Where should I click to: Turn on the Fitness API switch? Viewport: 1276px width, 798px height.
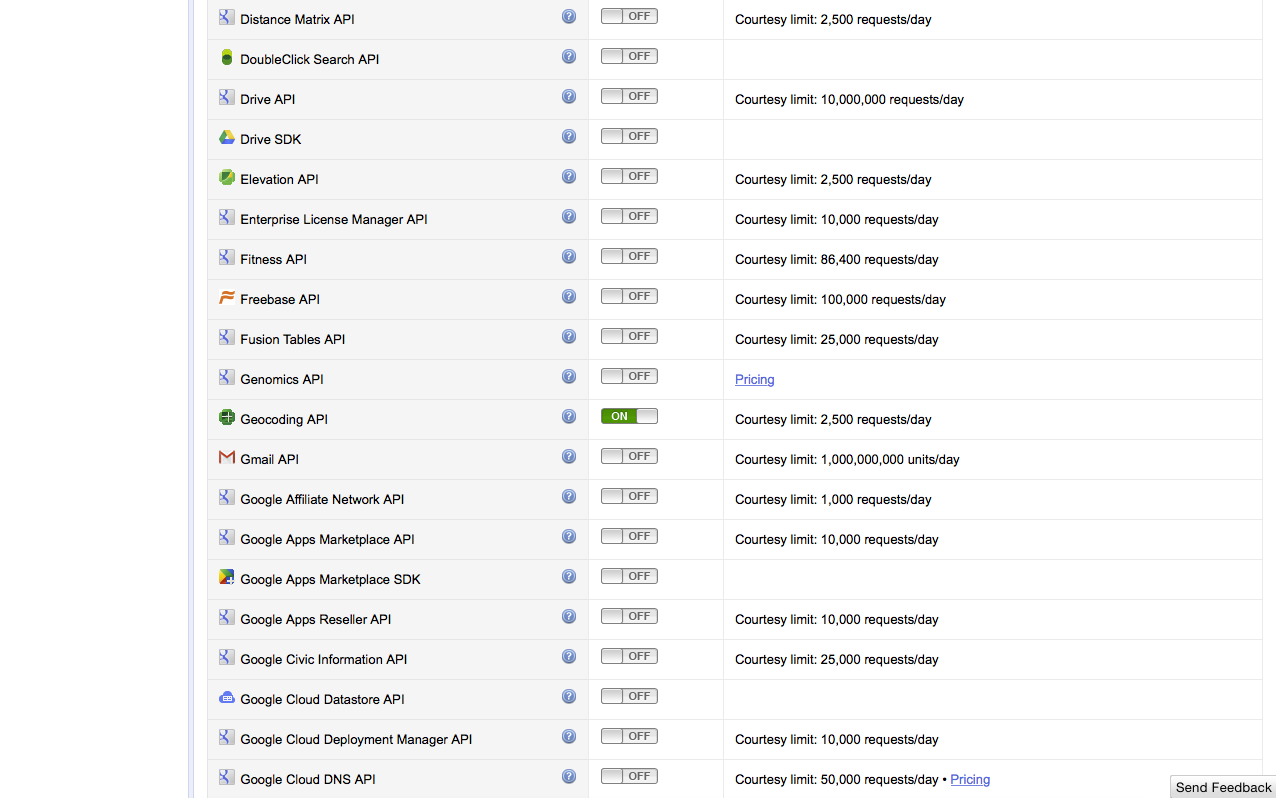(629, 256)
